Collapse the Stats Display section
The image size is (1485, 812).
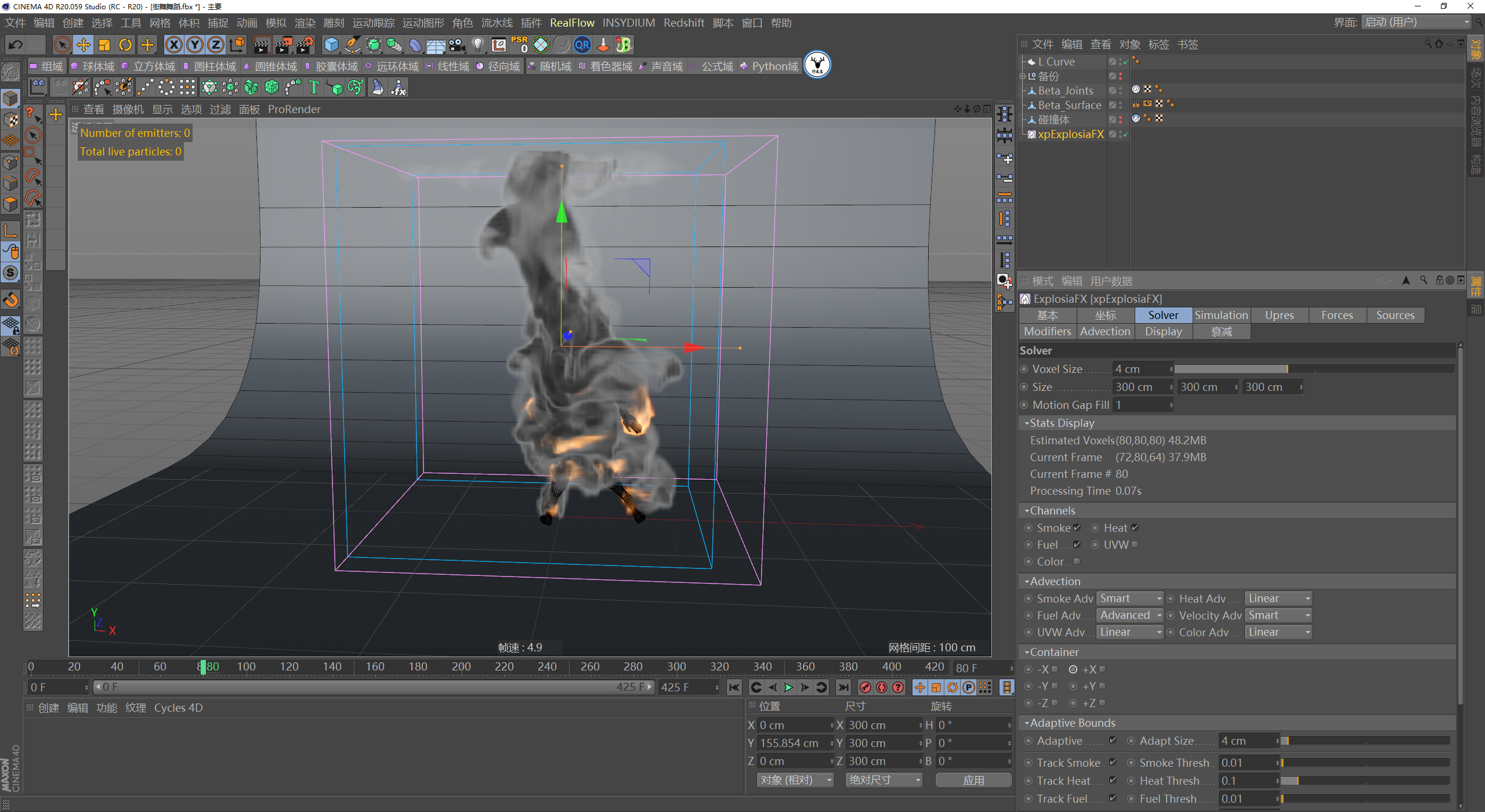pyautogui.click(x=1027, y=423)
